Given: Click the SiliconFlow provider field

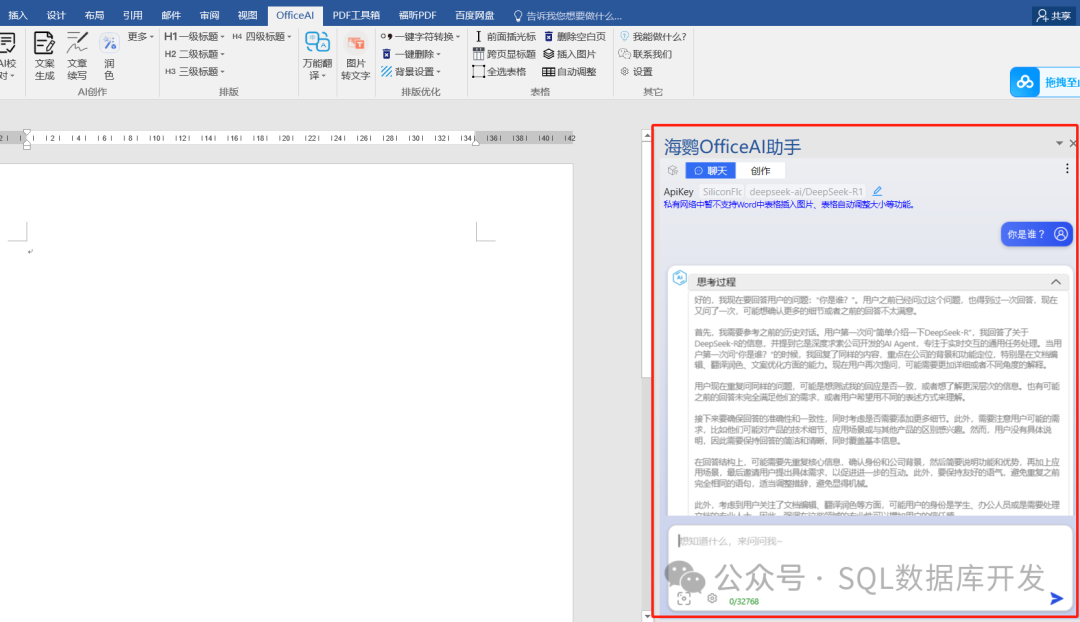Looking at the screenshot, I should pos(721,191).
